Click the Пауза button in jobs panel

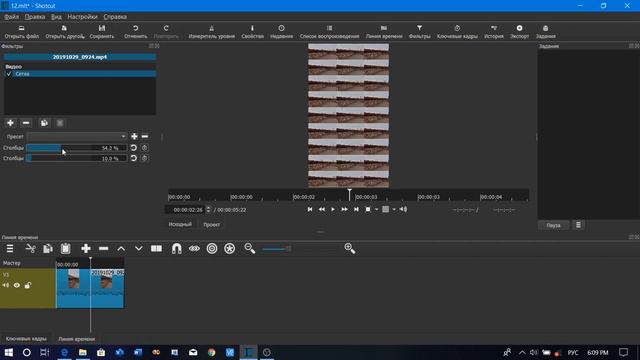tap(553, 225)
